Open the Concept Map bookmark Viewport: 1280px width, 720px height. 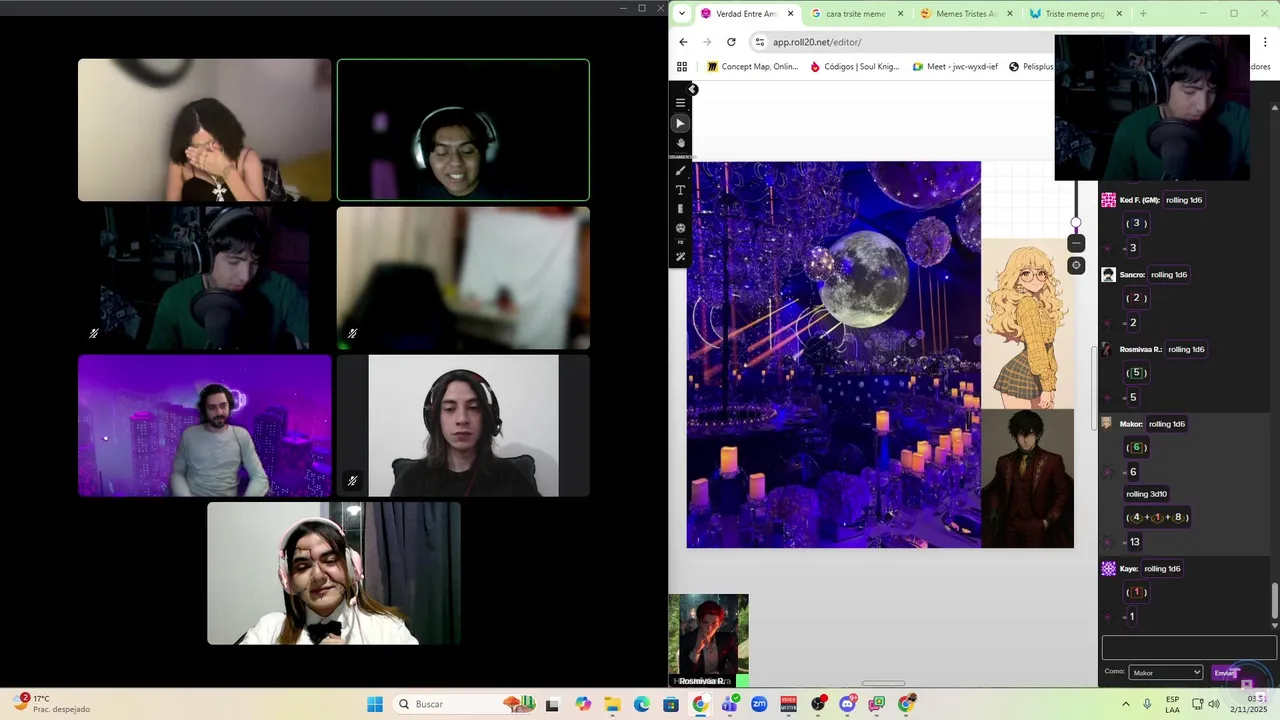pyautogui.click(x=752, y=67)
